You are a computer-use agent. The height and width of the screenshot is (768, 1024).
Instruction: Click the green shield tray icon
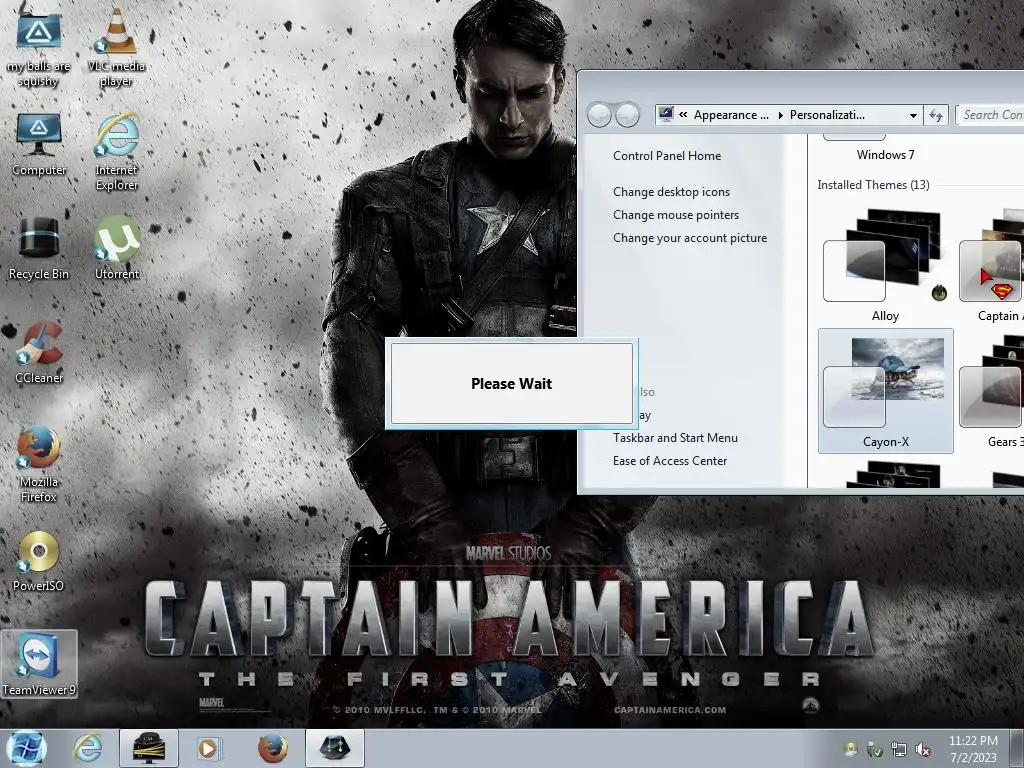pyautogui.click(x=874, y=750)
